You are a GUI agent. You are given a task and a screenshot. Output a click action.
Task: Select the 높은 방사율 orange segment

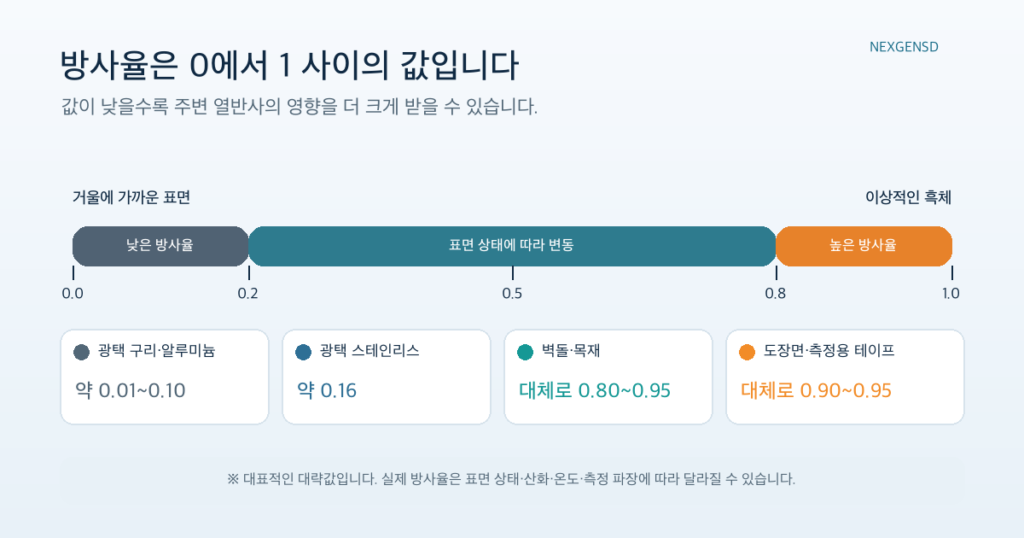[x=864, y=246]
